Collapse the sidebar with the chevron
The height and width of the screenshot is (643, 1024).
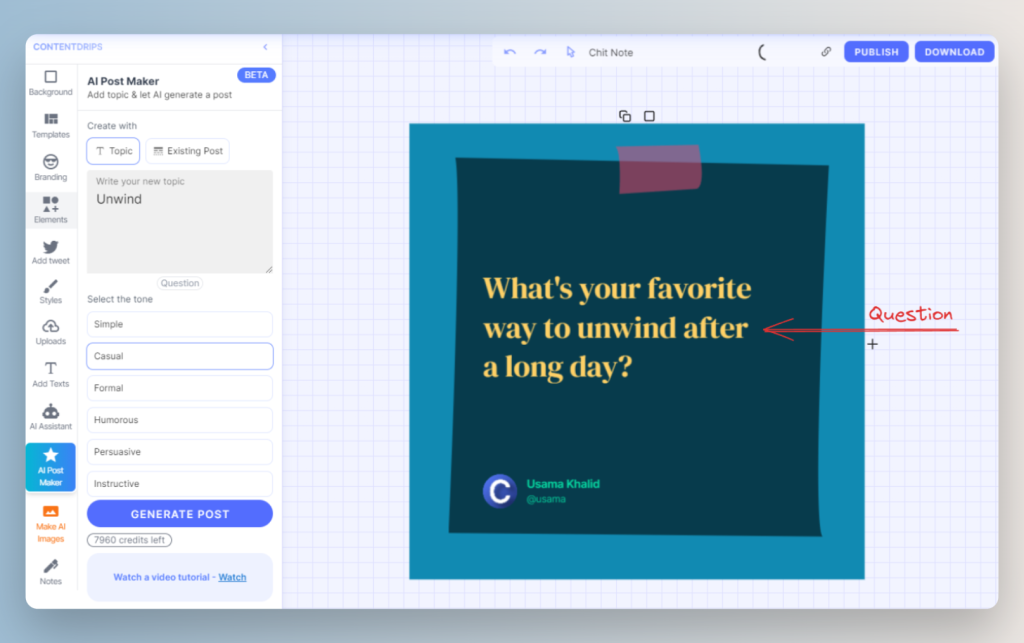265,47
